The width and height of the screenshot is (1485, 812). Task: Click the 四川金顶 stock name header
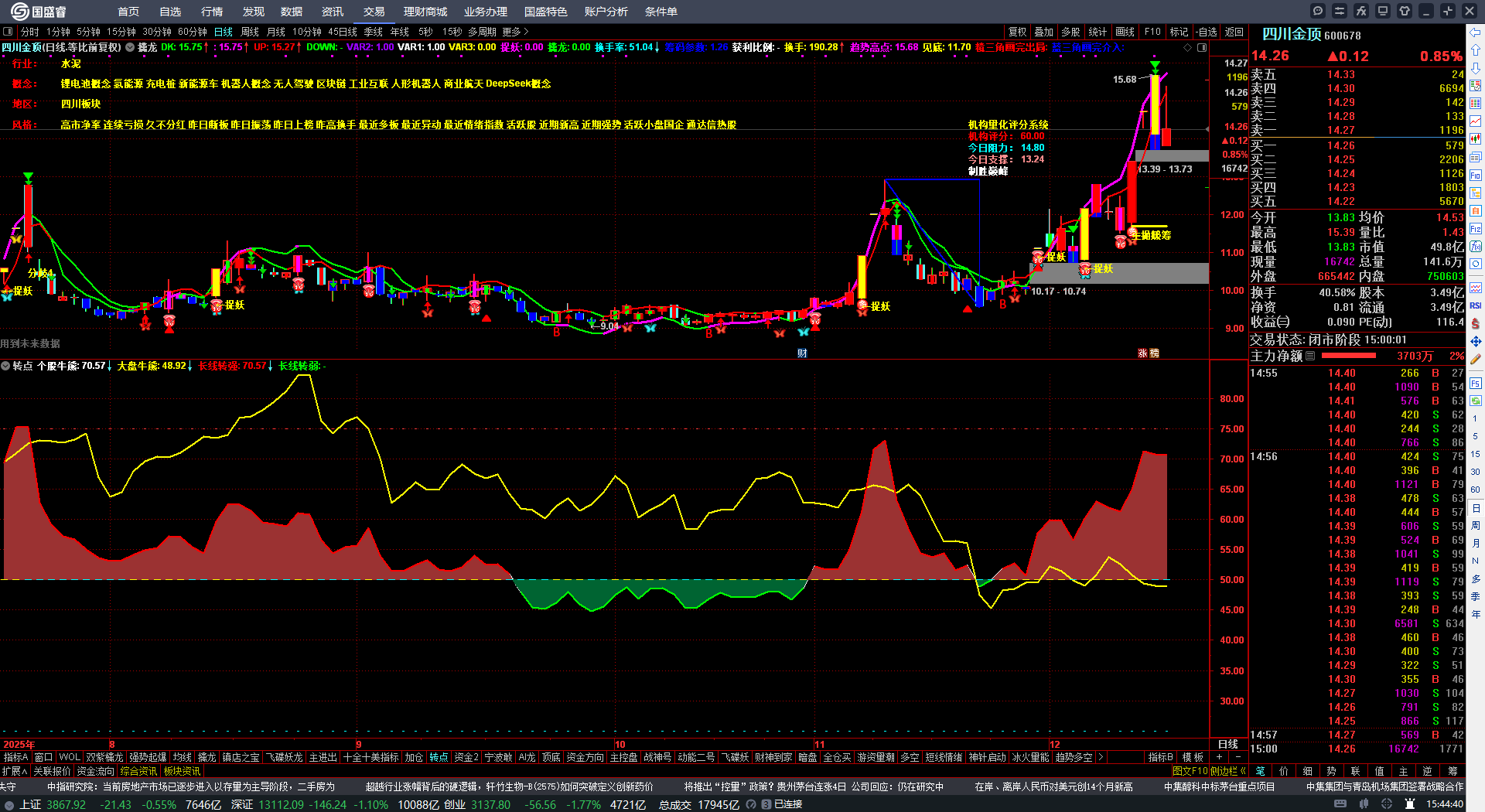[x=1292, y=34]
